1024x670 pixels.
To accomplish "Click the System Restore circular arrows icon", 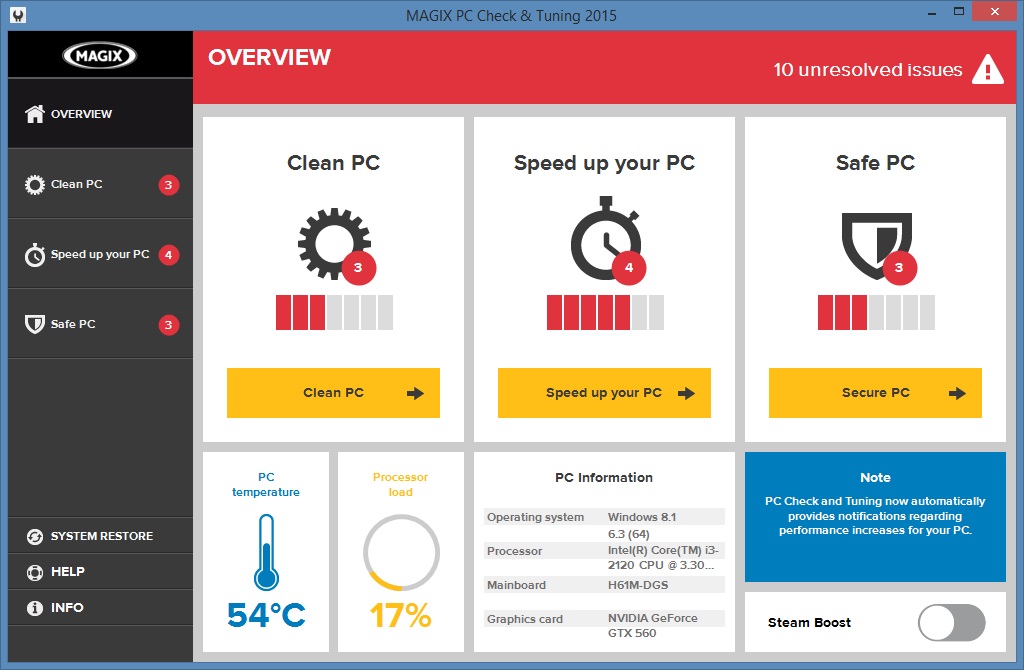I will click(35, 537).
